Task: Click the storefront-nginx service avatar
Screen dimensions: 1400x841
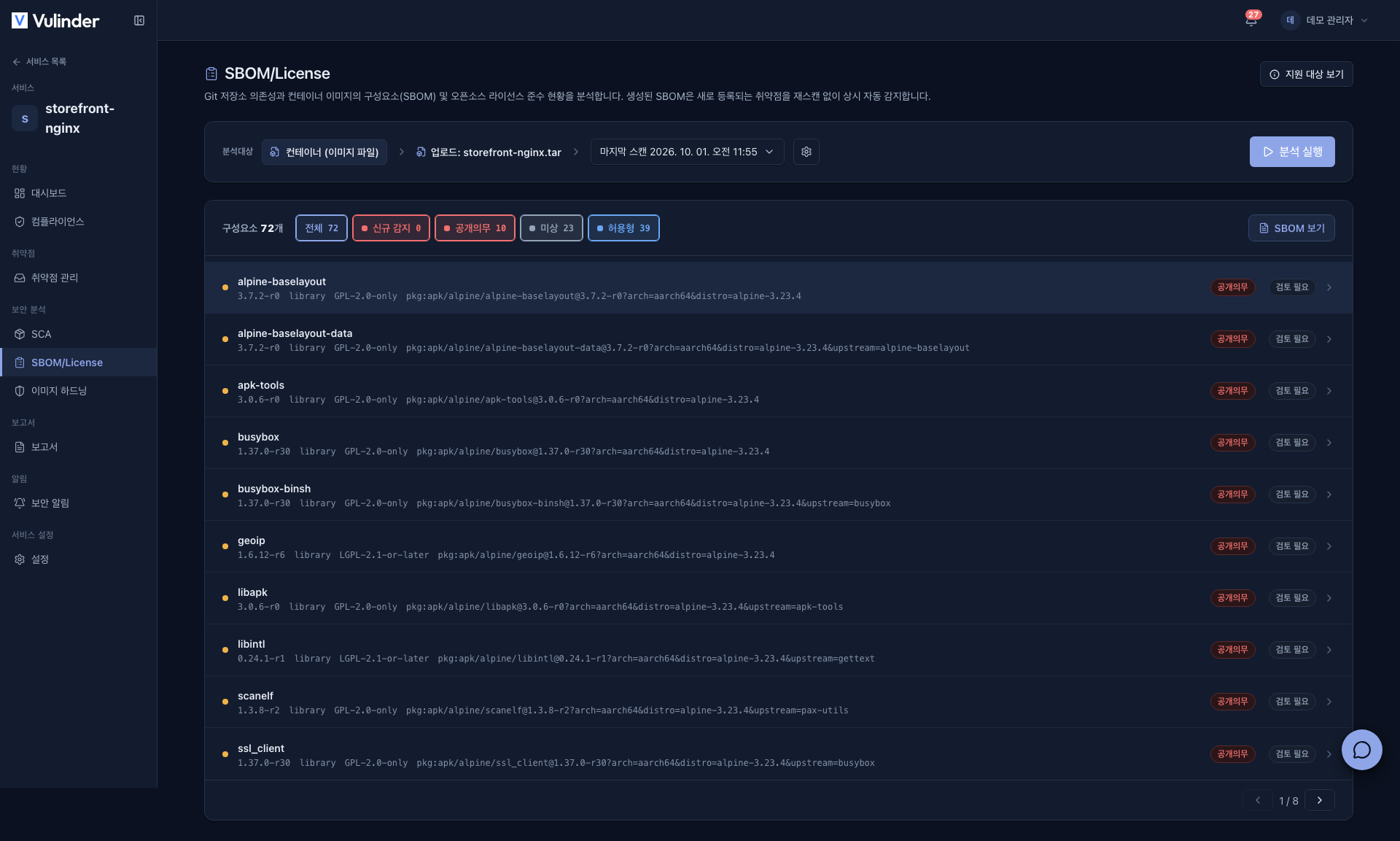Action: click(x=25, y=118)
